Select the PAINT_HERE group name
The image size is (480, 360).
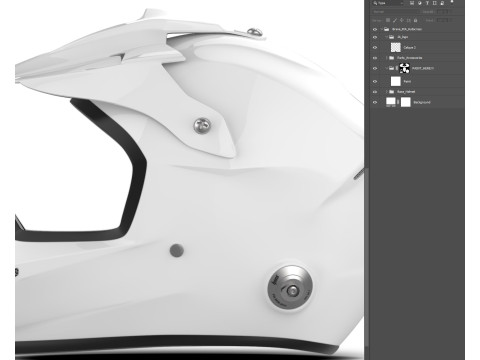pos(423,68)
